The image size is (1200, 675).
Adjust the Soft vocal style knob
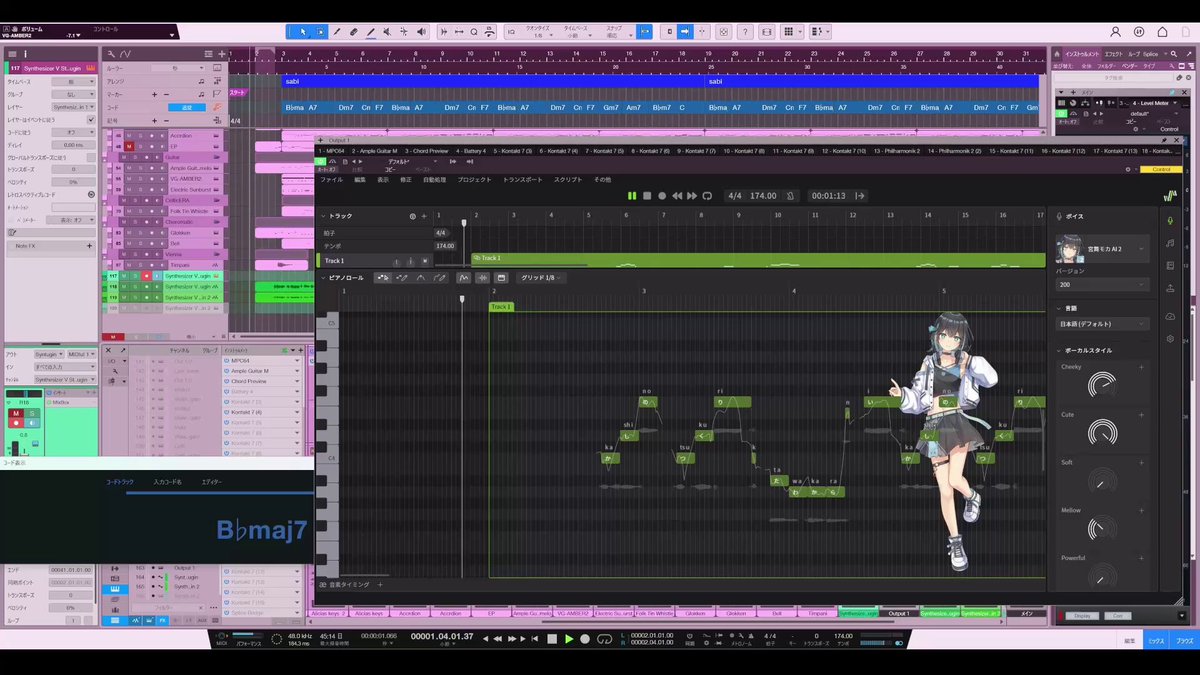1103,483
